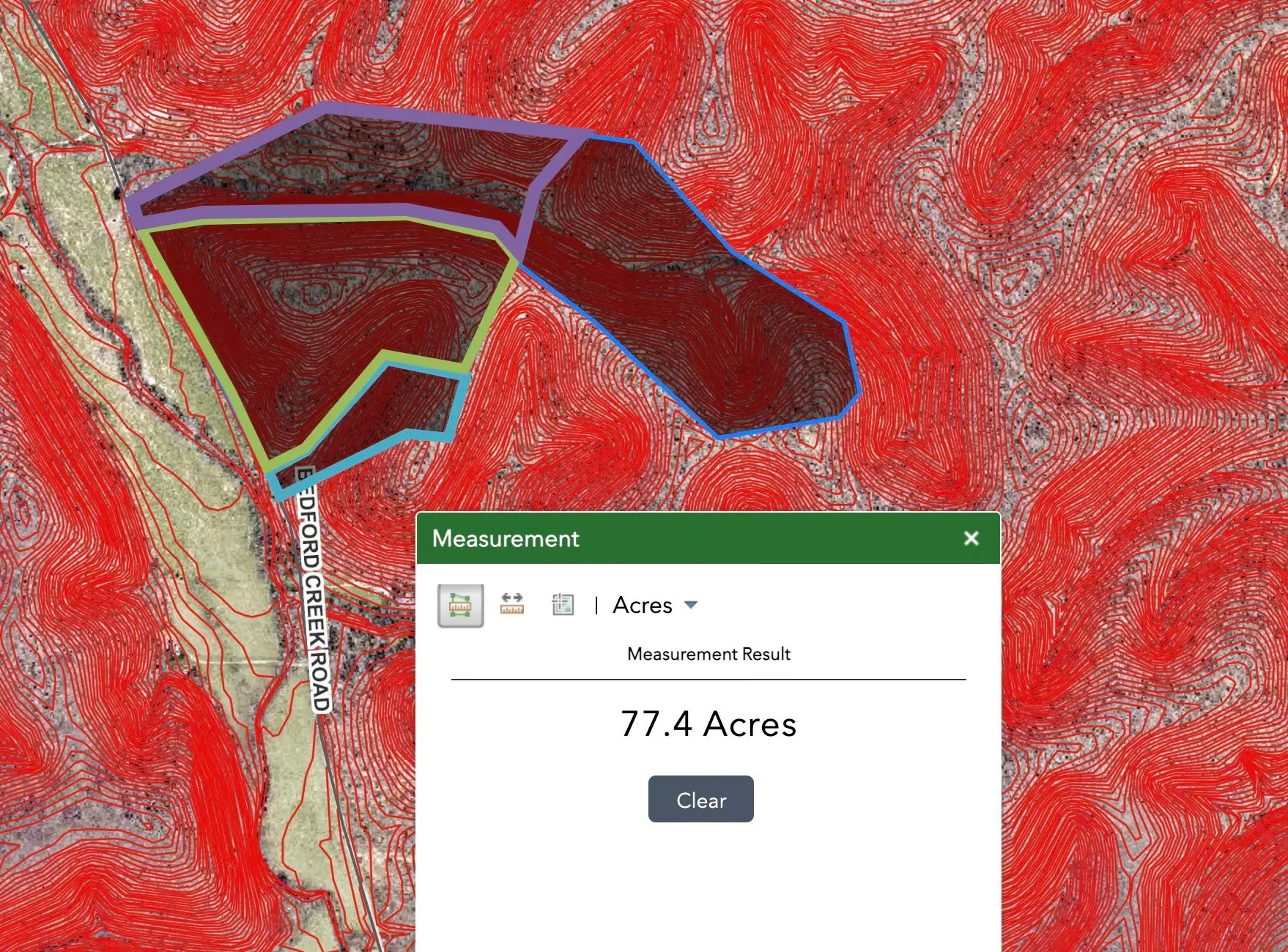Activate the Location coordinates measurement tool
Viewport: 1288px width, 952px height.
pyautogui.click(x=563, y=605)
